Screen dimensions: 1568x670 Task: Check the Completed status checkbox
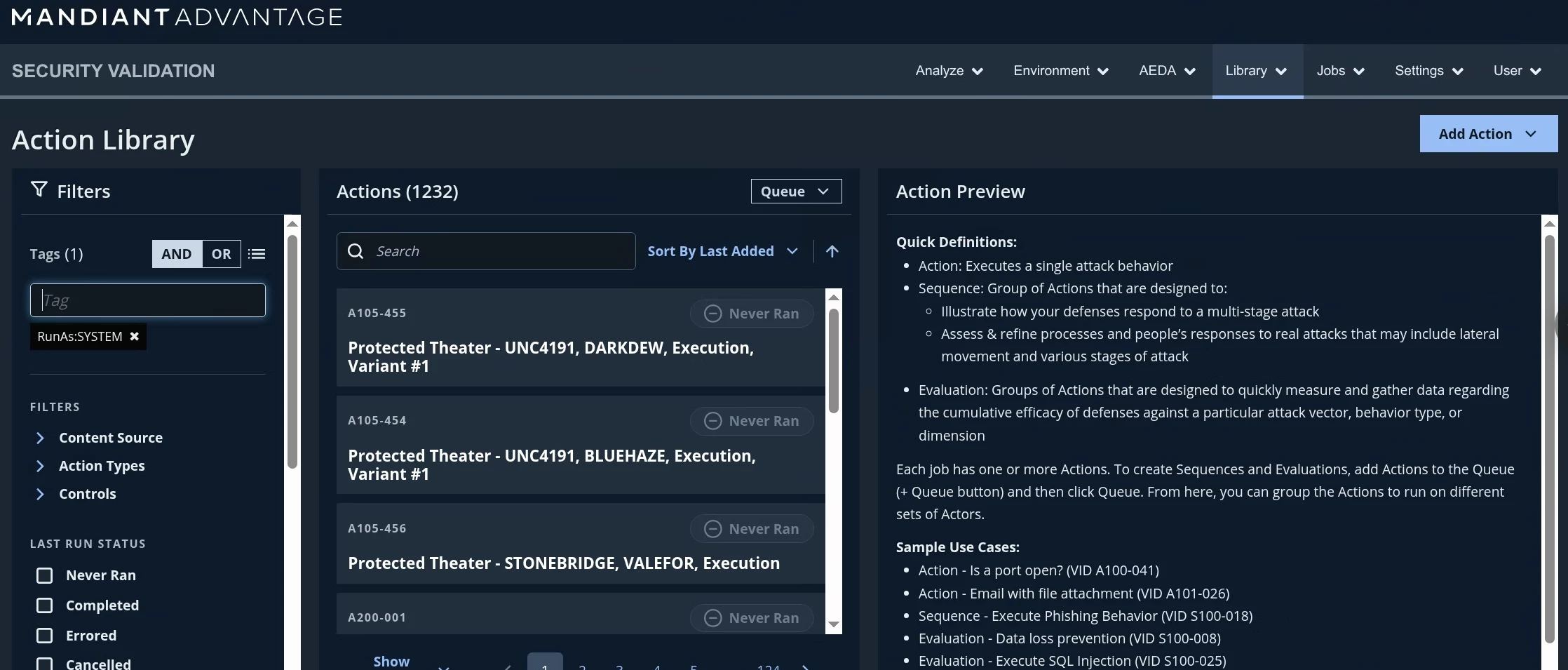(44, 605)
